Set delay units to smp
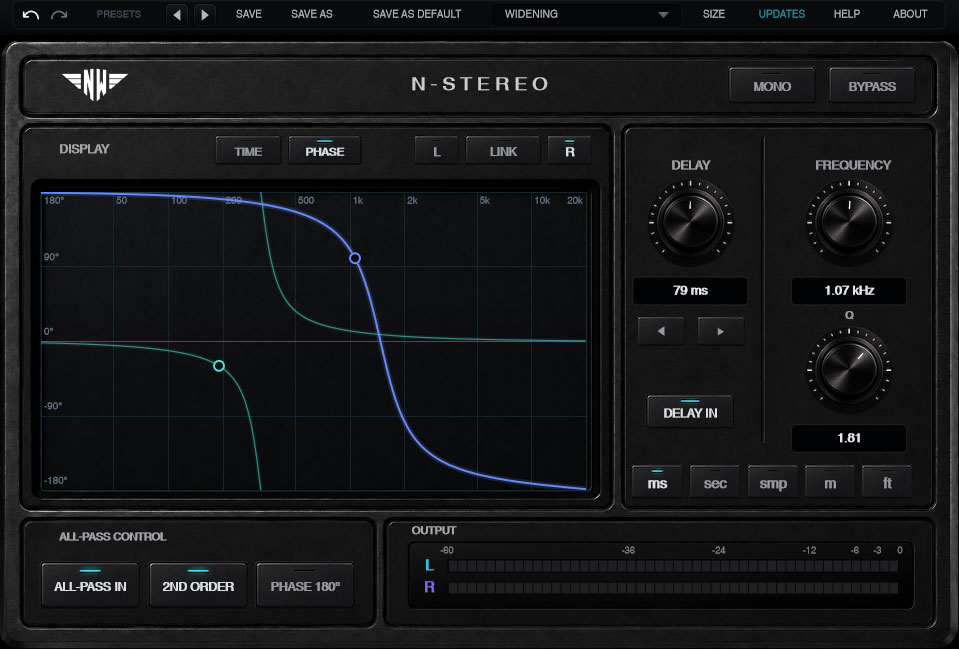 [x=773, y=483]
